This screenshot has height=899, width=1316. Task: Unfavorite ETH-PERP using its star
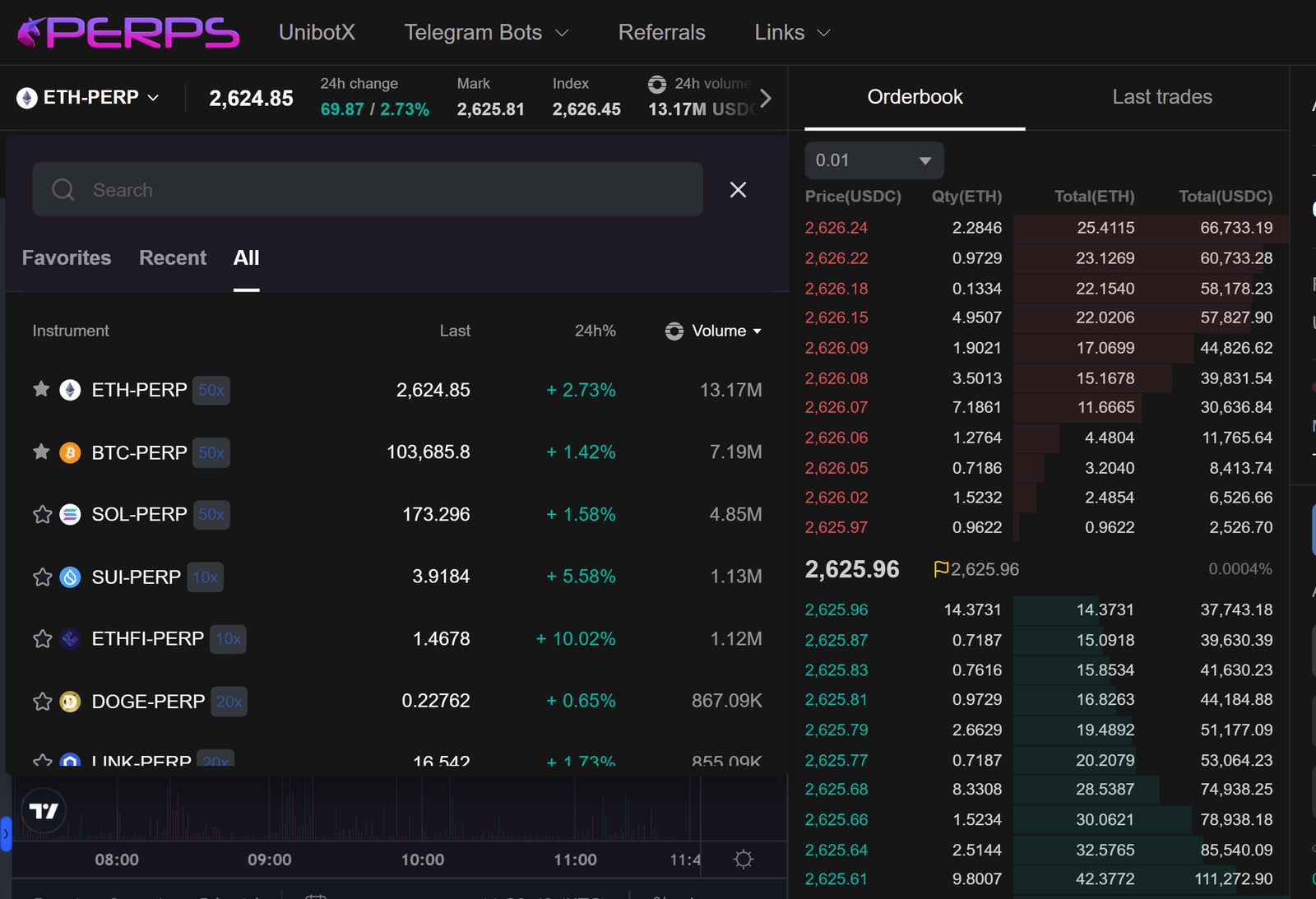point(41,389)
